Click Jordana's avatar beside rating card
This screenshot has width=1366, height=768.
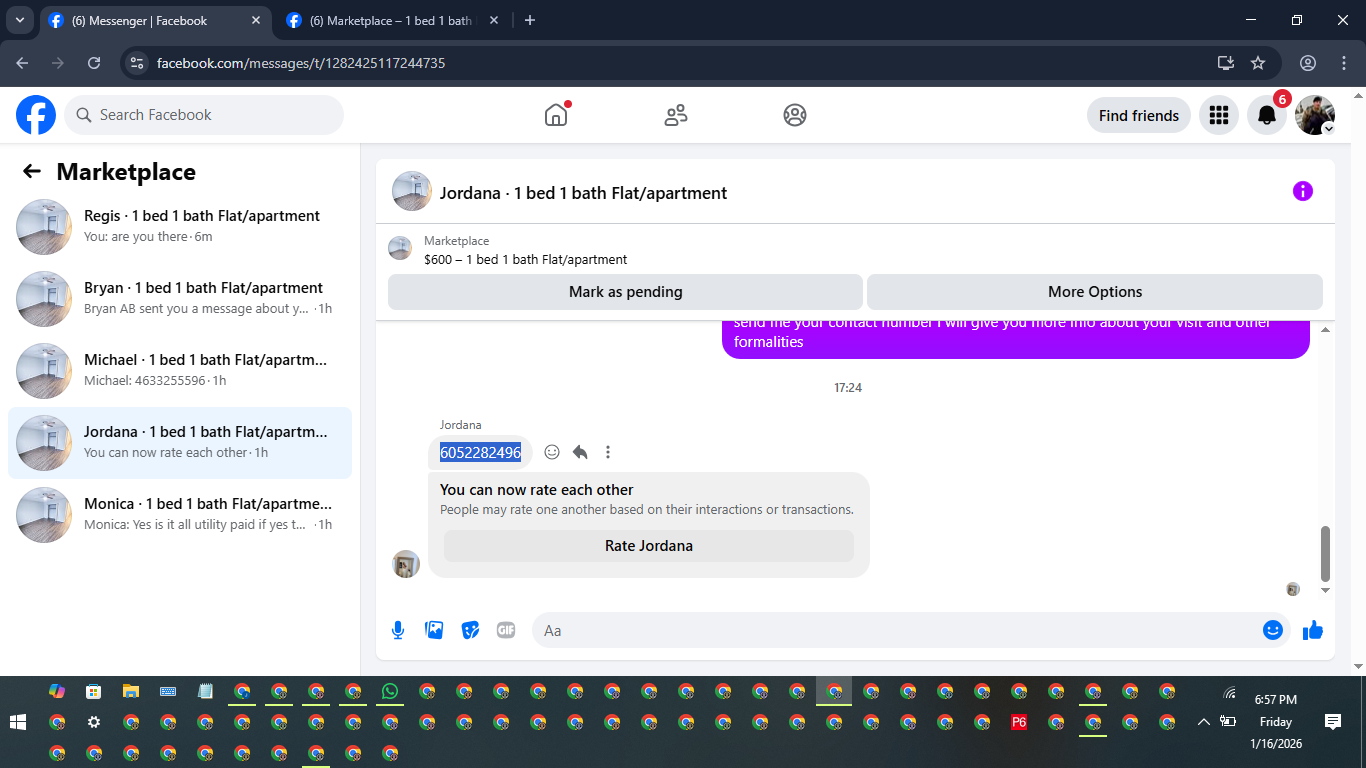[406, 564]
